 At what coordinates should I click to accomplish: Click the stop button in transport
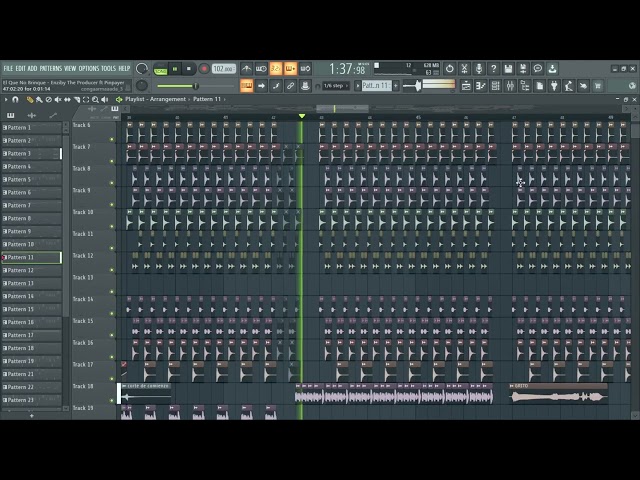(189, 69)
